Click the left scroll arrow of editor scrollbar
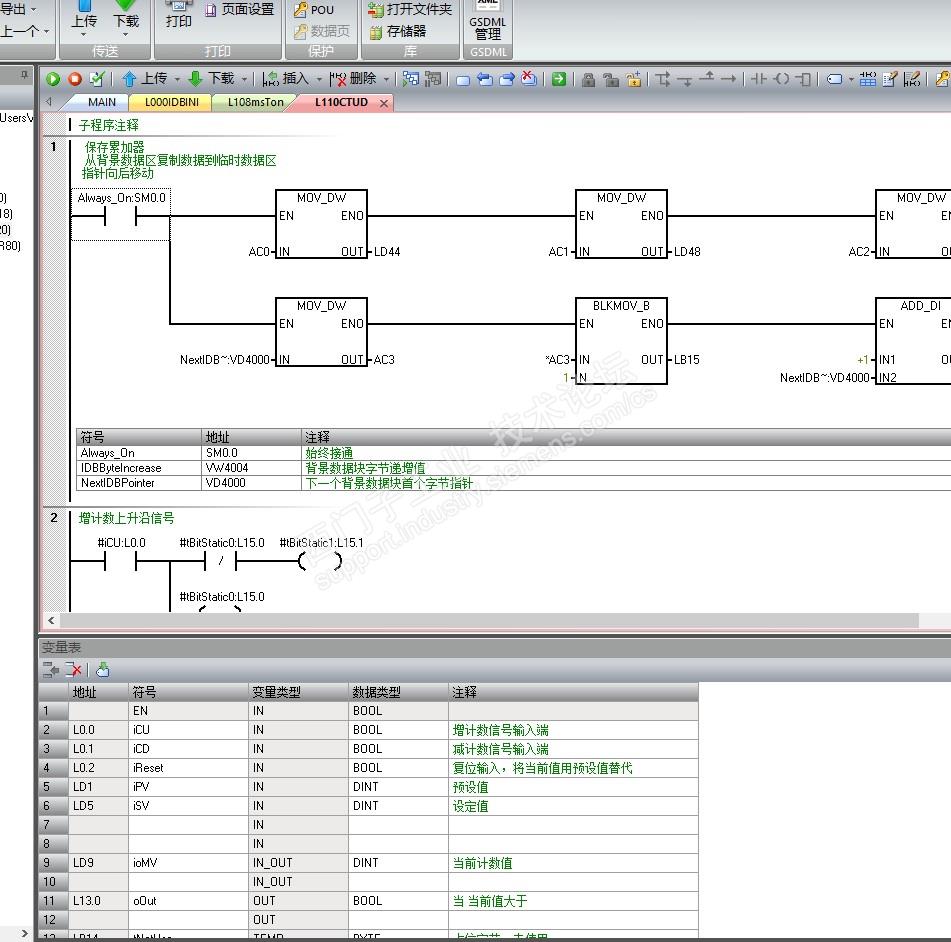951x942 pixels. [52, 620]
